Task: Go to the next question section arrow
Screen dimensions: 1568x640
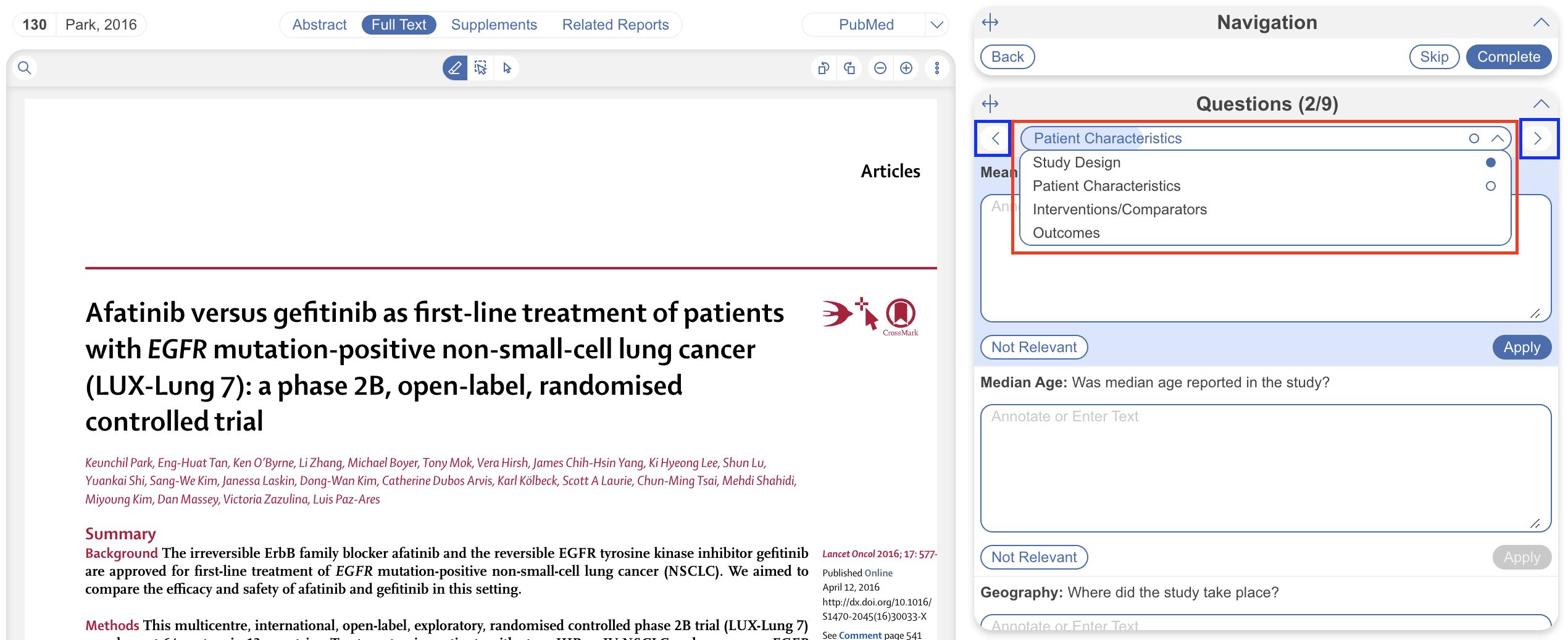Action: (x=1538, y=138)
